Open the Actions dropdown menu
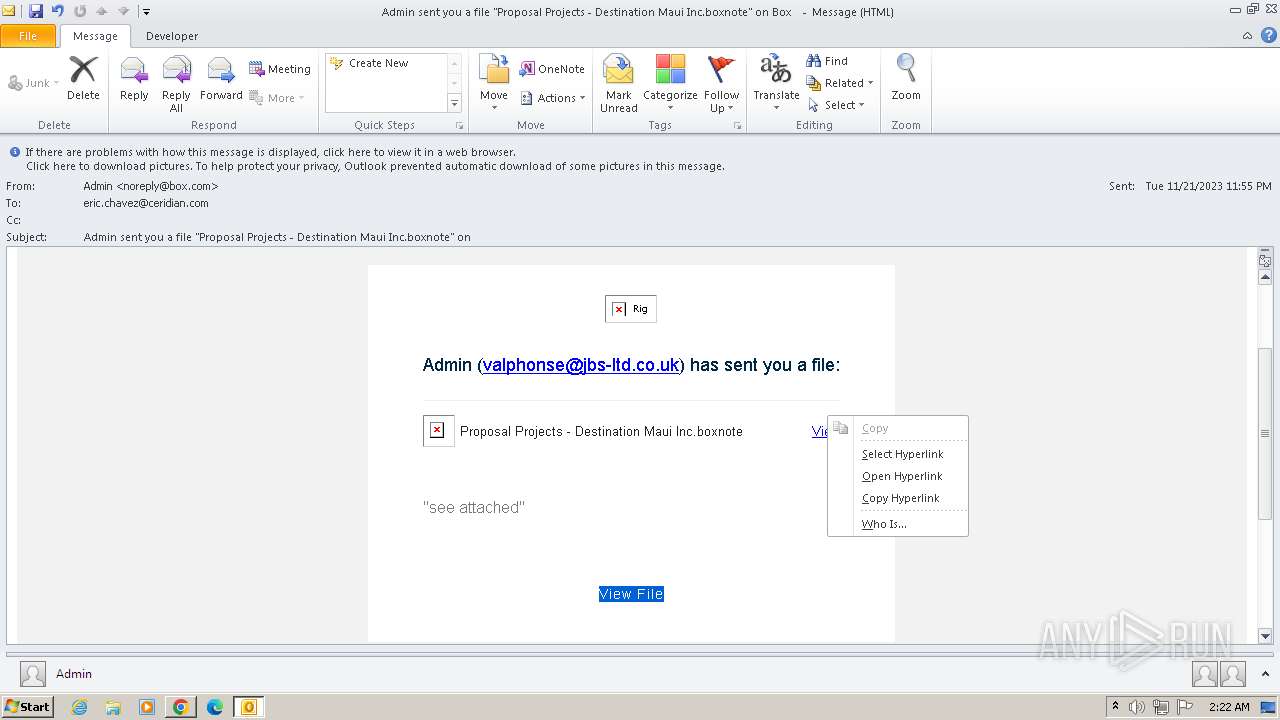The width and height of the screenshot is (1280, 720). pos(552,98)
